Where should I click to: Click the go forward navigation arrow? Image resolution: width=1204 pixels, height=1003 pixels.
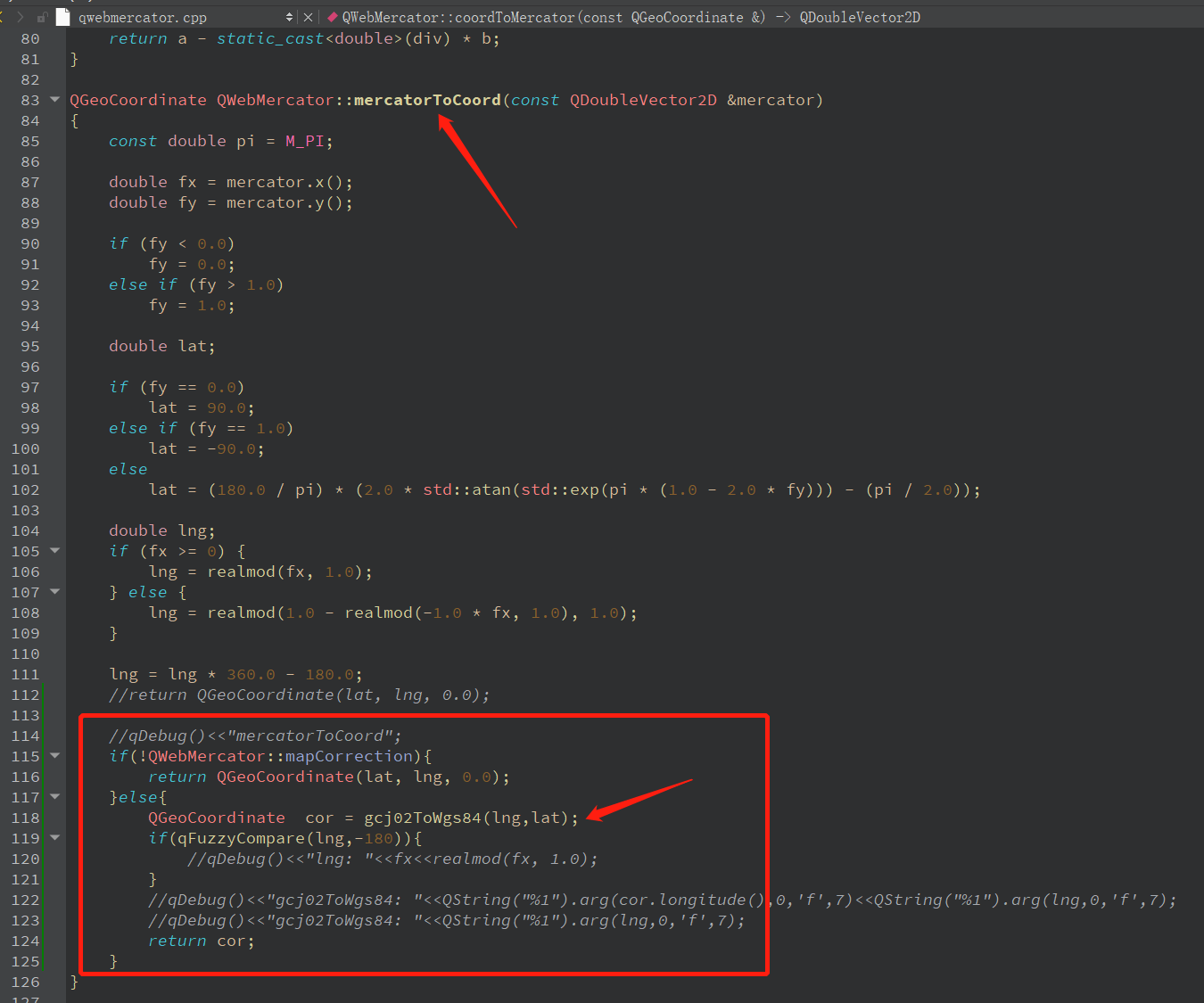[20, 17]
